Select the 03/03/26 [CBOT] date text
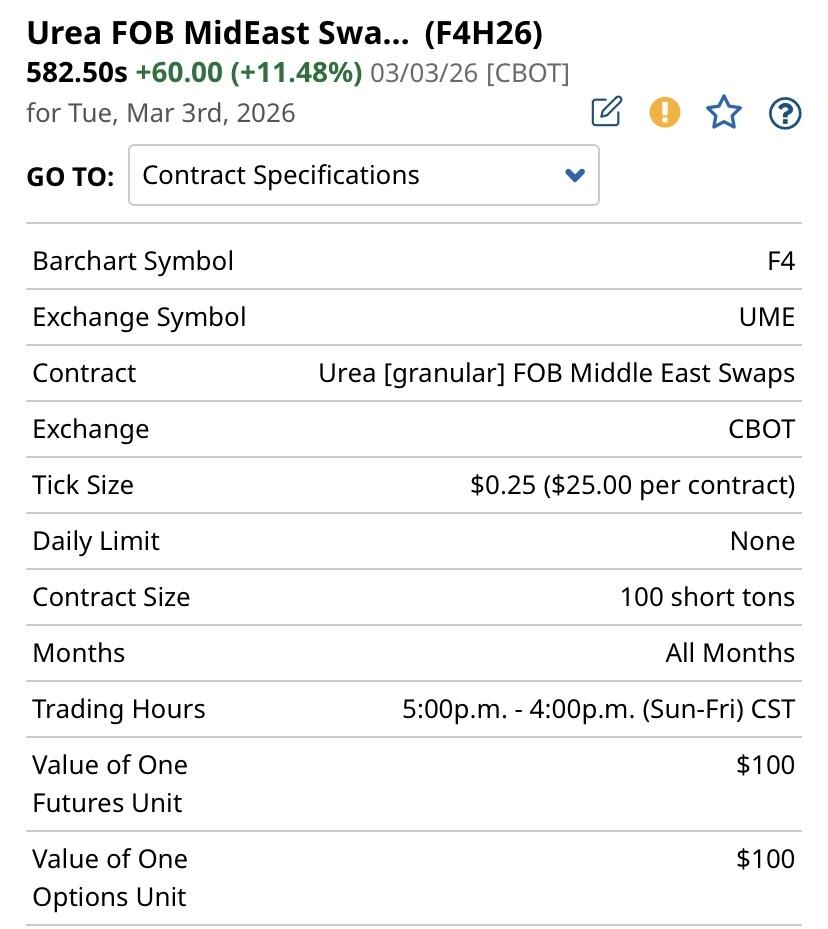The image size is (828, 929). (469, 73)
